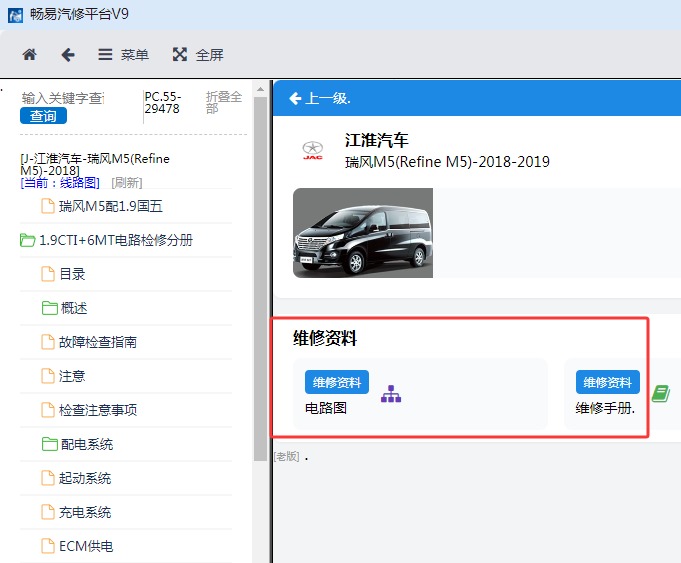681x563 pixels.
Task: Open the 目录 document item
Action: click(72, 274)
